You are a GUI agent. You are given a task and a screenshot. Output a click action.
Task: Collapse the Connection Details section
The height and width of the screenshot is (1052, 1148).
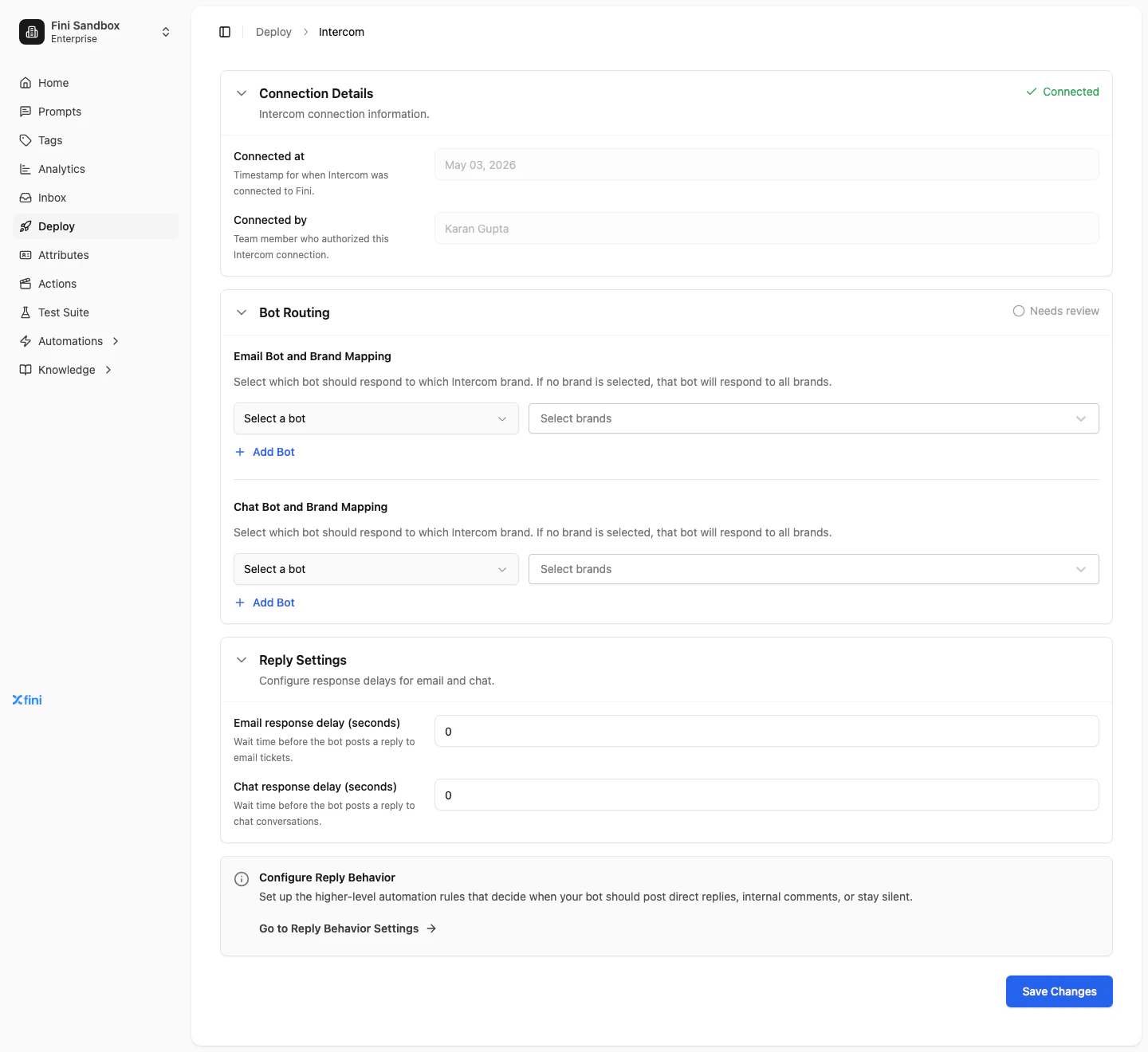pos(242,93)
